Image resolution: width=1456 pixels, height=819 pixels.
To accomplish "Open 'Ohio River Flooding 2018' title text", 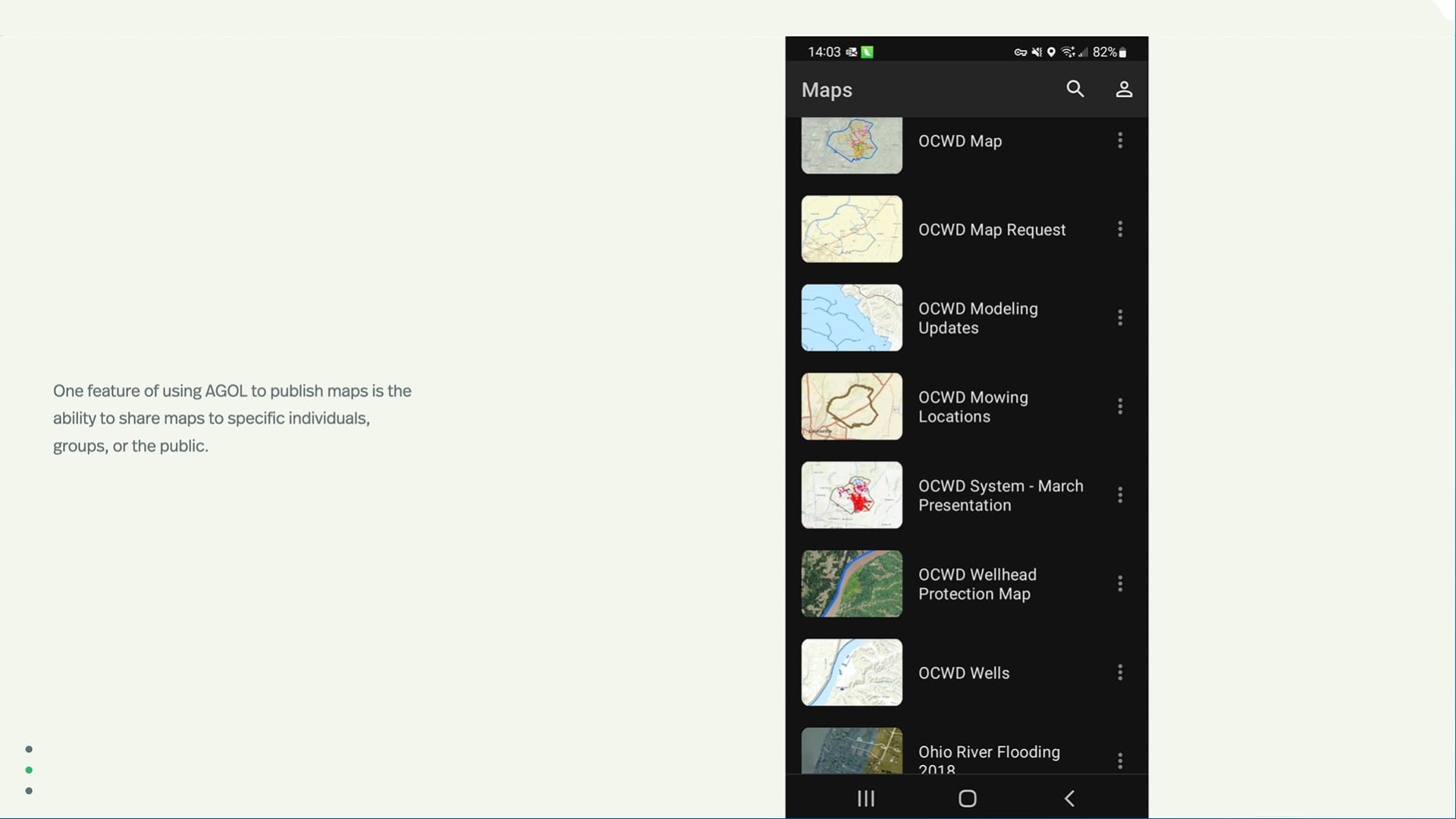I will tap(989, 761).
